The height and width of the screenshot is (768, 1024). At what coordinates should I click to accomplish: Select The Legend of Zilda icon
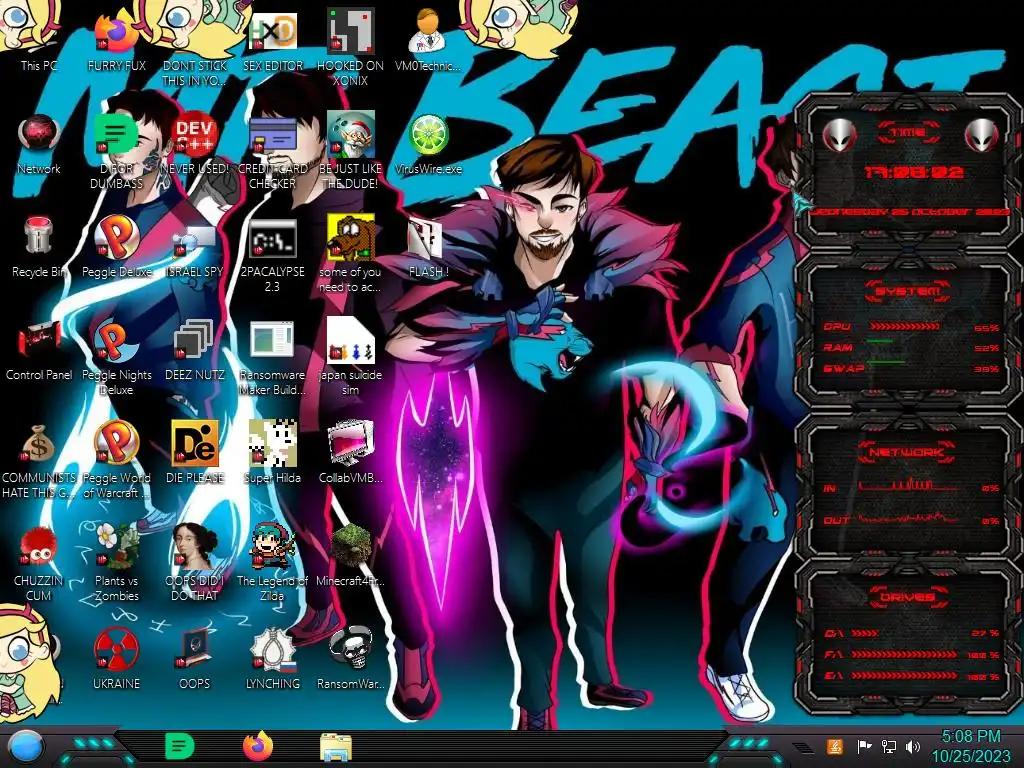272,564
